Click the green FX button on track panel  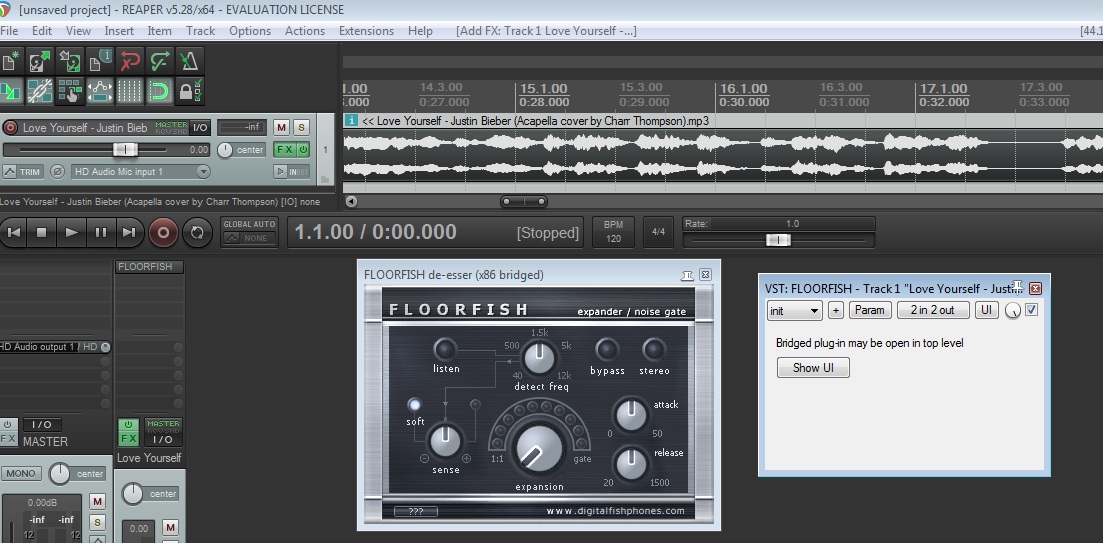[x=285, y=150]
